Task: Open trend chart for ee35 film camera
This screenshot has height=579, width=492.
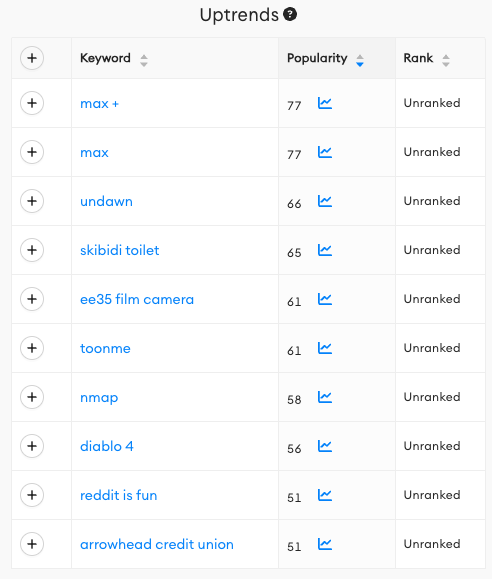Action: pyautogui.click(x=325, y=299)
